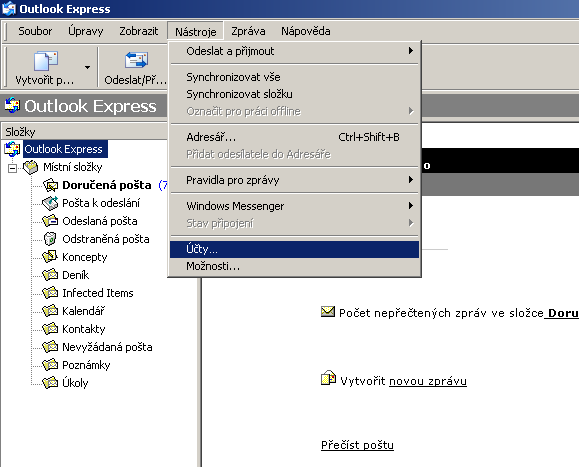Click the Odeslaná pošta folder icon
579x467 pixels.
click(x=50, y=221)
